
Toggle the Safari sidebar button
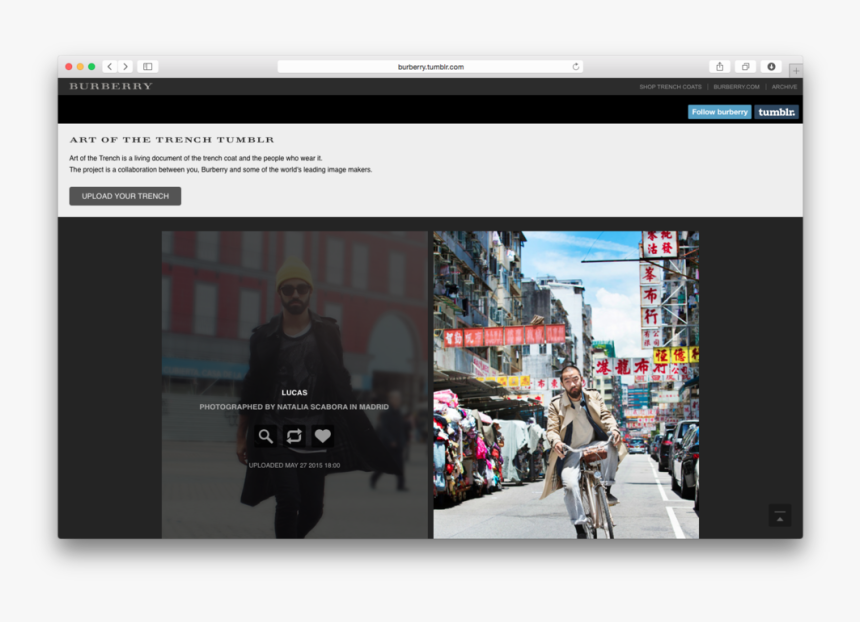(148, 66)
